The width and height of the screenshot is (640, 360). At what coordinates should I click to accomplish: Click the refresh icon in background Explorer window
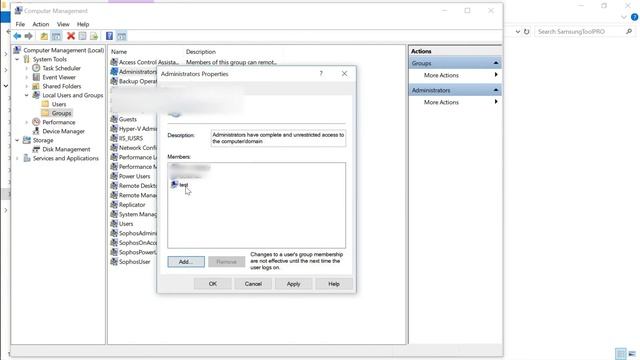(527, 31)
